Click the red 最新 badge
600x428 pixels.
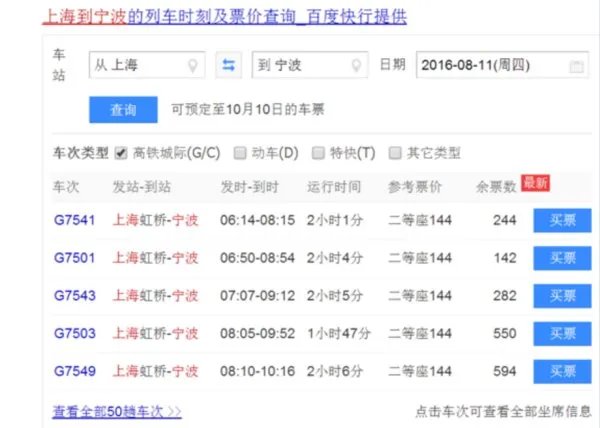click(535, 183)
